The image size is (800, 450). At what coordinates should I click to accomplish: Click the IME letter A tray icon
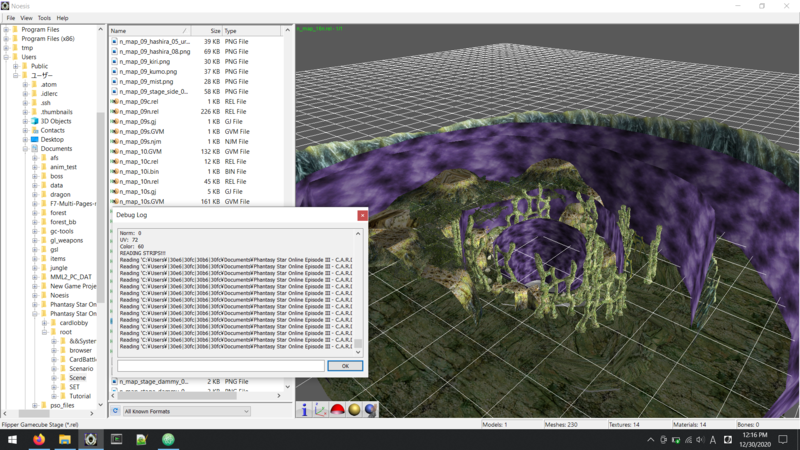(713, 439)
